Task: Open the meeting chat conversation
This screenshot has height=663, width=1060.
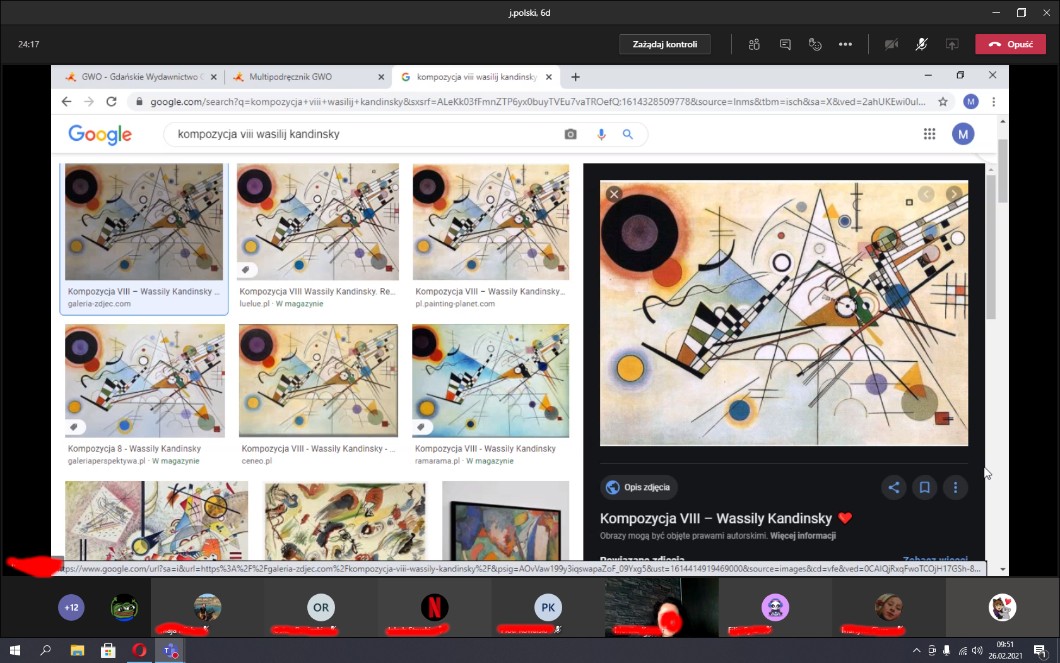Action: point(785,44)
